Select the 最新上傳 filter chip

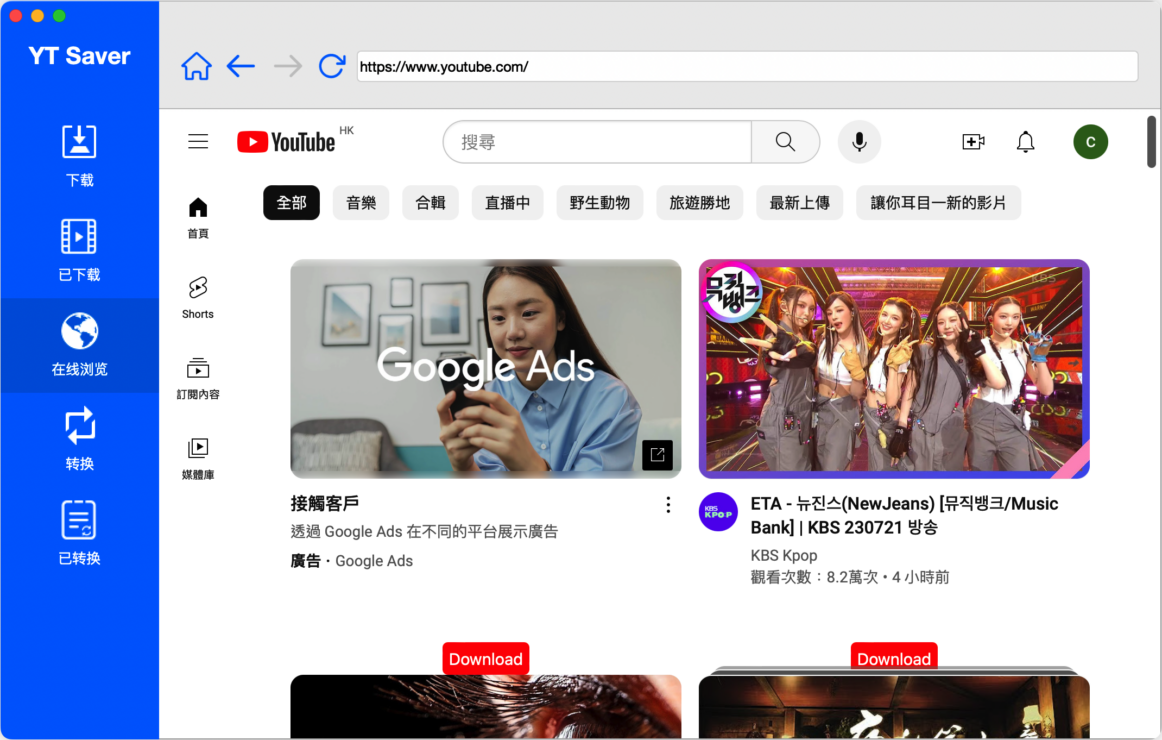tap(800, 203)
